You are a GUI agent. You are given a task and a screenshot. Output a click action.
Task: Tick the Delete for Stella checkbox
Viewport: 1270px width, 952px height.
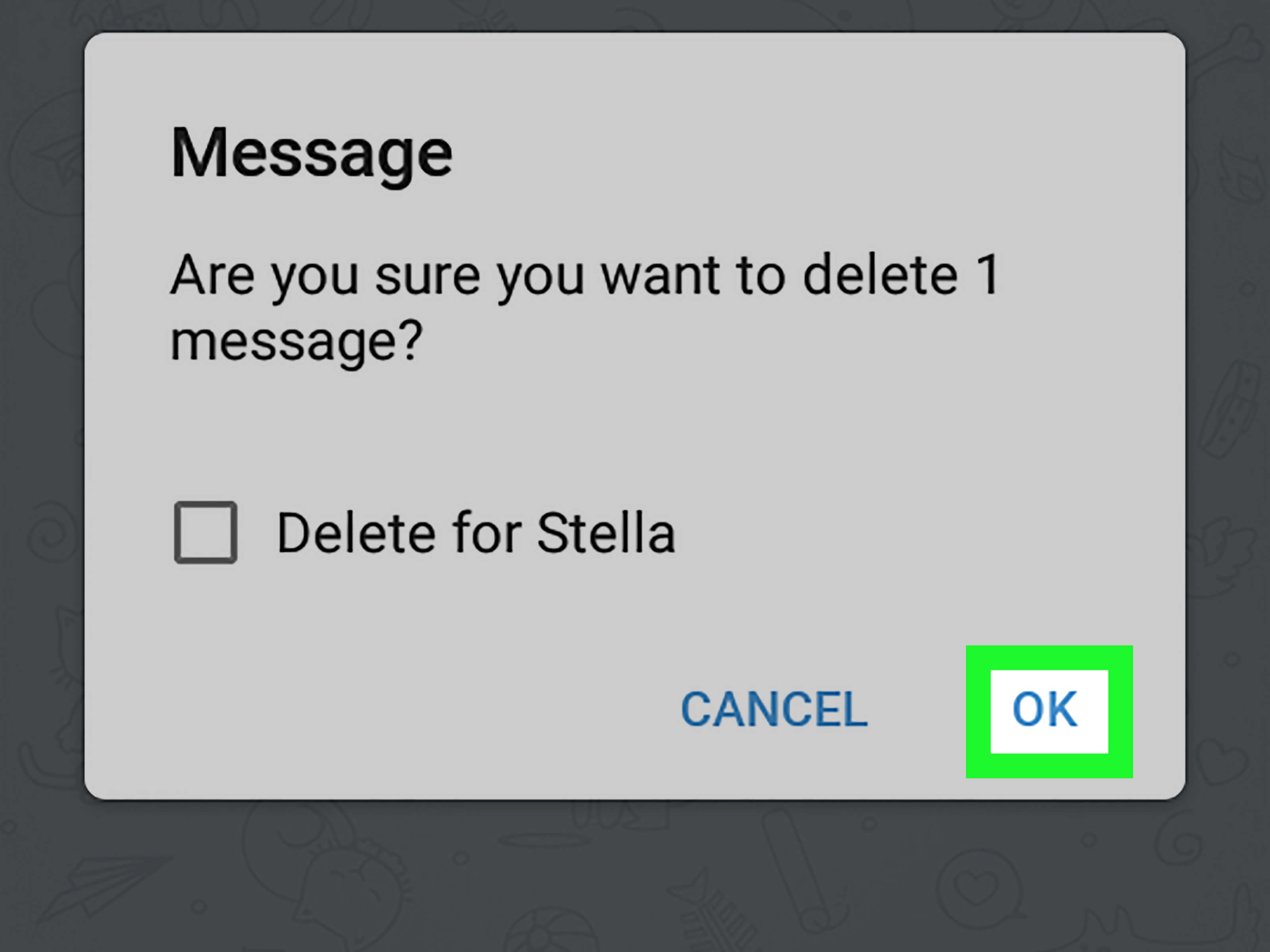pos(206,532)
